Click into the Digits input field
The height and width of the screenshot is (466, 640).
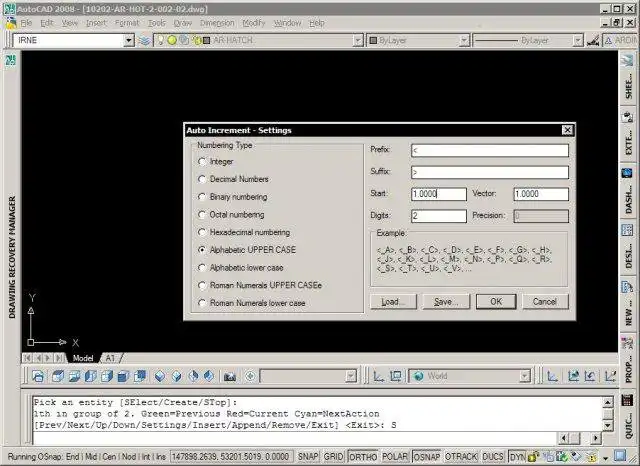click(x=439, y=216)
